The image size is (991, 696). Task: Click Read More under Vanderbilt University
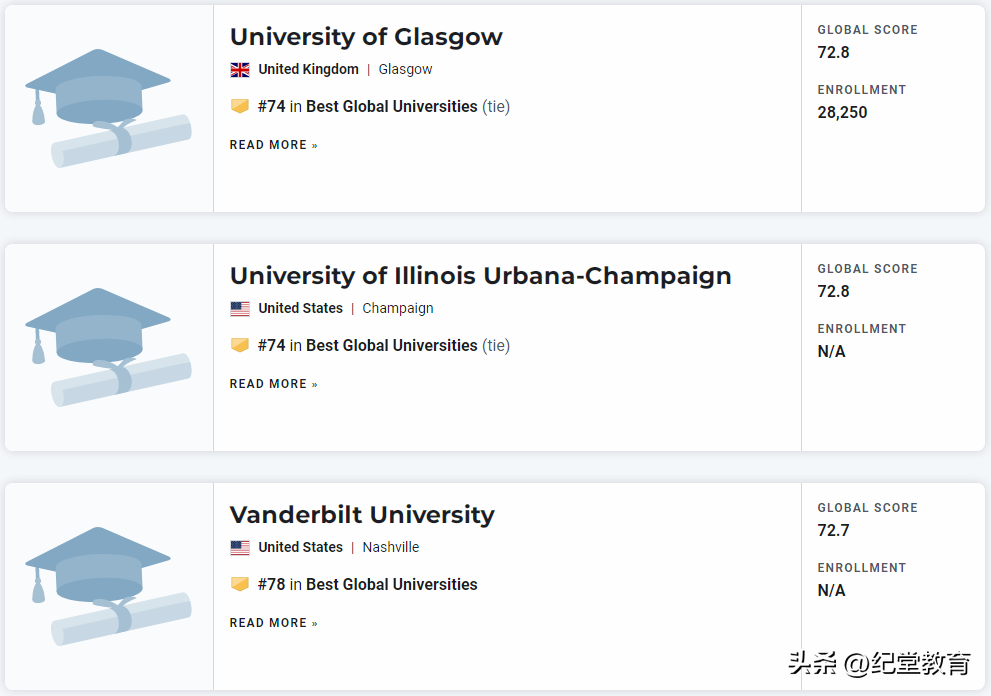point(273,623)
